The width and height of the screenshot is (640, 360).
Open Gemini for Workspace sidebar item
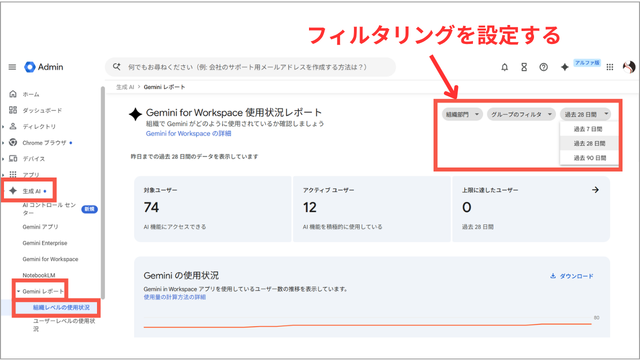pos(49,259)
